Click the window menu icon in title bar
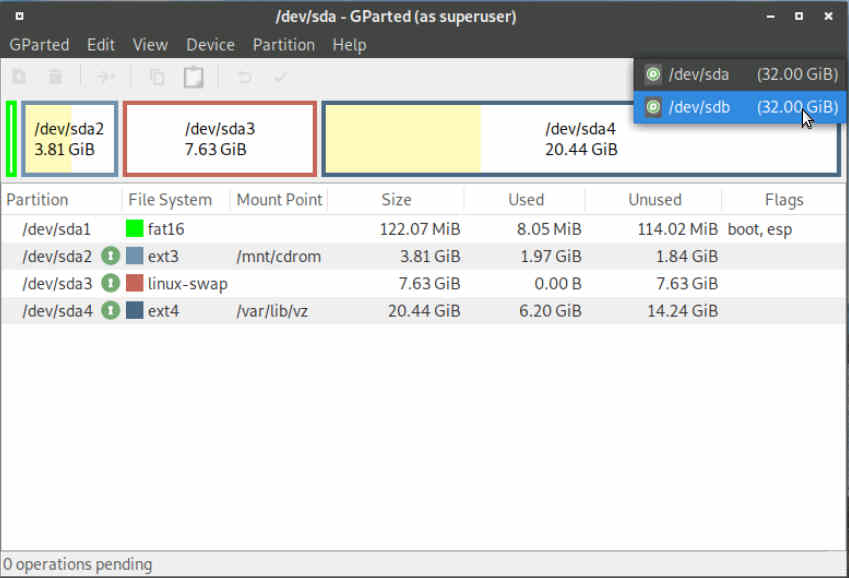 click(19, 16)
